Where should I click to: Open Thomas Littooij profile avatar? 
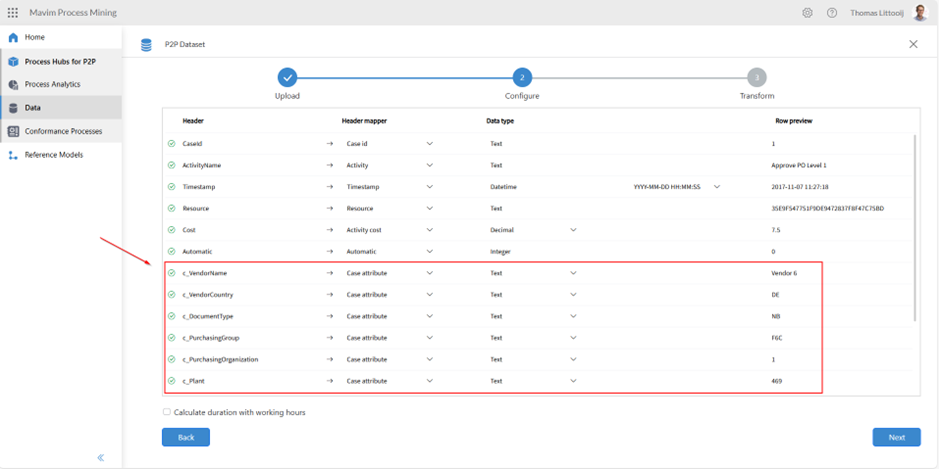pos(921,13)
